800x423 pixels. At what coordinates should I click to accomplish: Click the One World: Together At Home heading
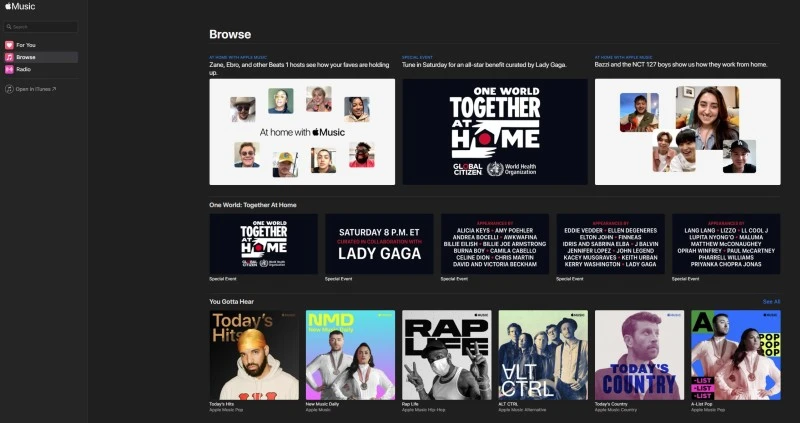point(253,205)
